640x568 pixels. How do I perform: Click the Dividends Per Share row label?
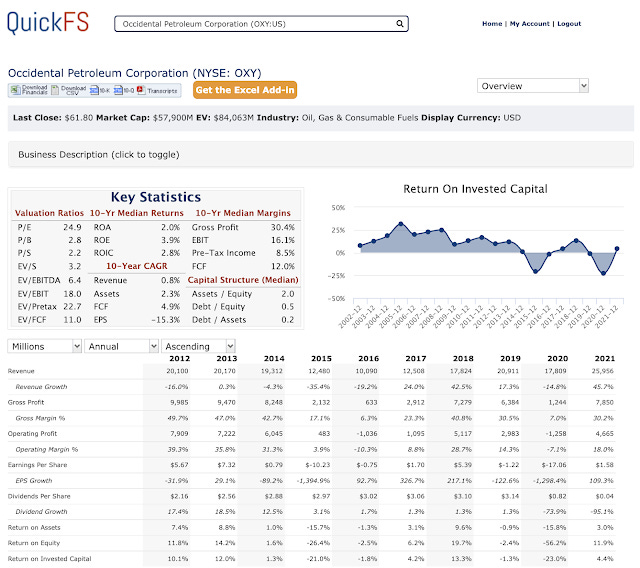[x=39, y=496]
